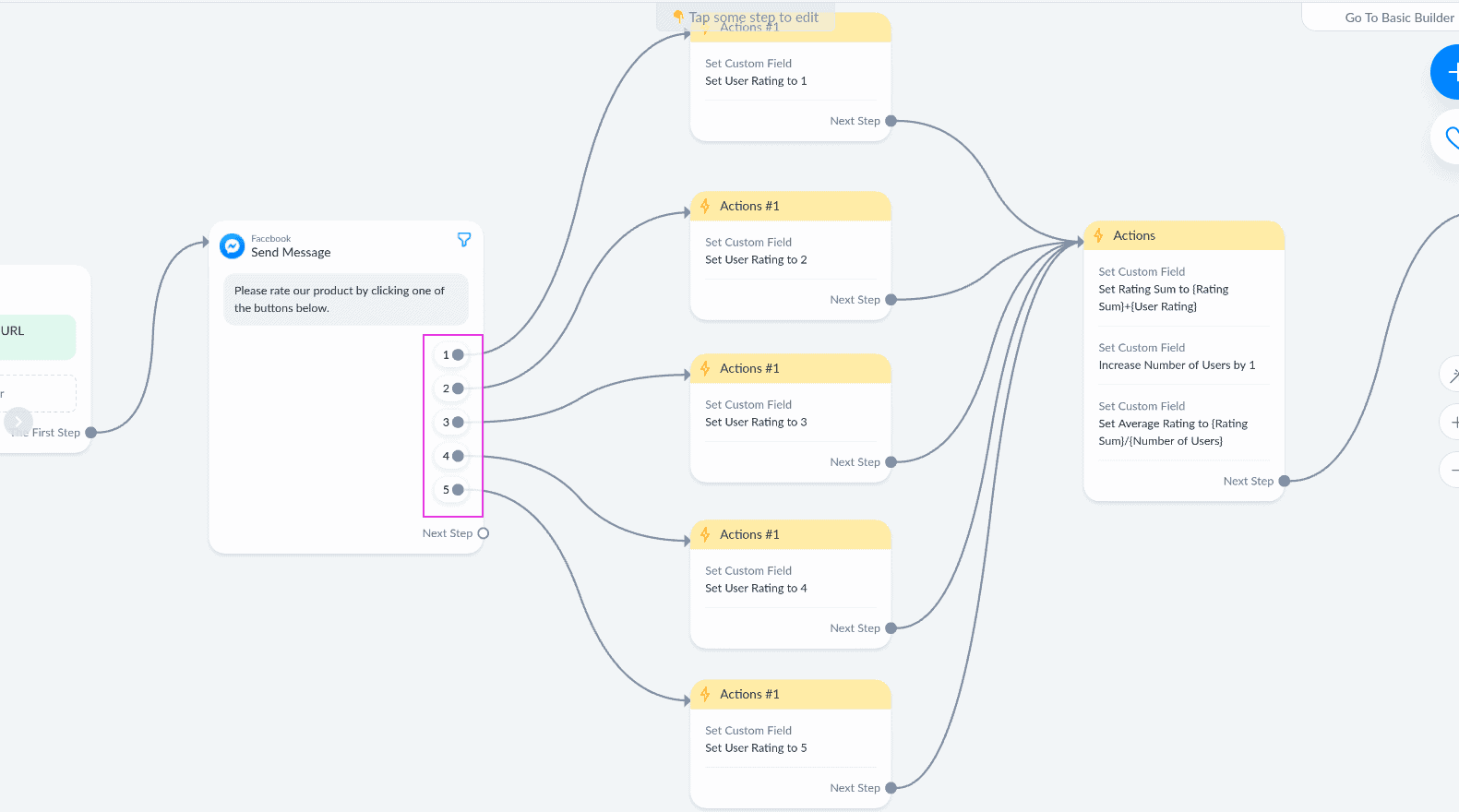Click Next Step connector of Set User Rating to 2
This screenshot has height=812, width=1459.
coord(891,300)
